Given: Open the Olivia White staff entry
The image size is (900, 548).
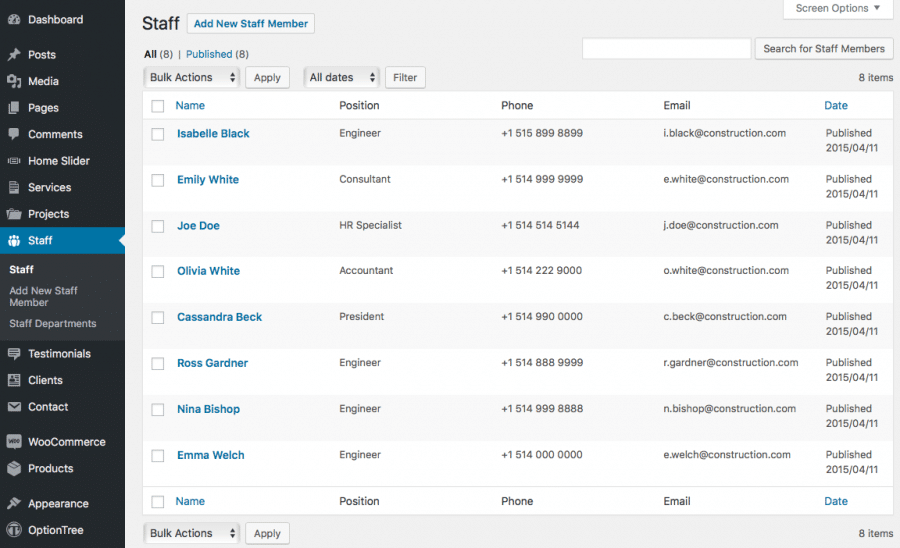Looking at the screenshot, I should click(x=208, y=271).
